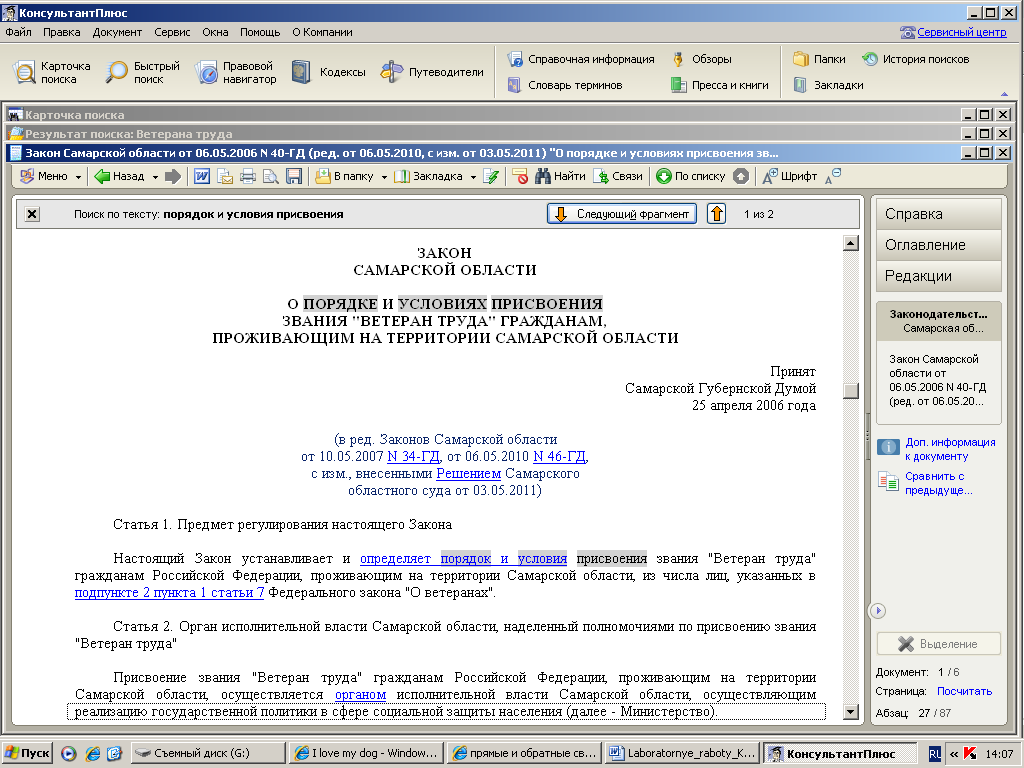Click Выделение button in right panel

[938, 644]
